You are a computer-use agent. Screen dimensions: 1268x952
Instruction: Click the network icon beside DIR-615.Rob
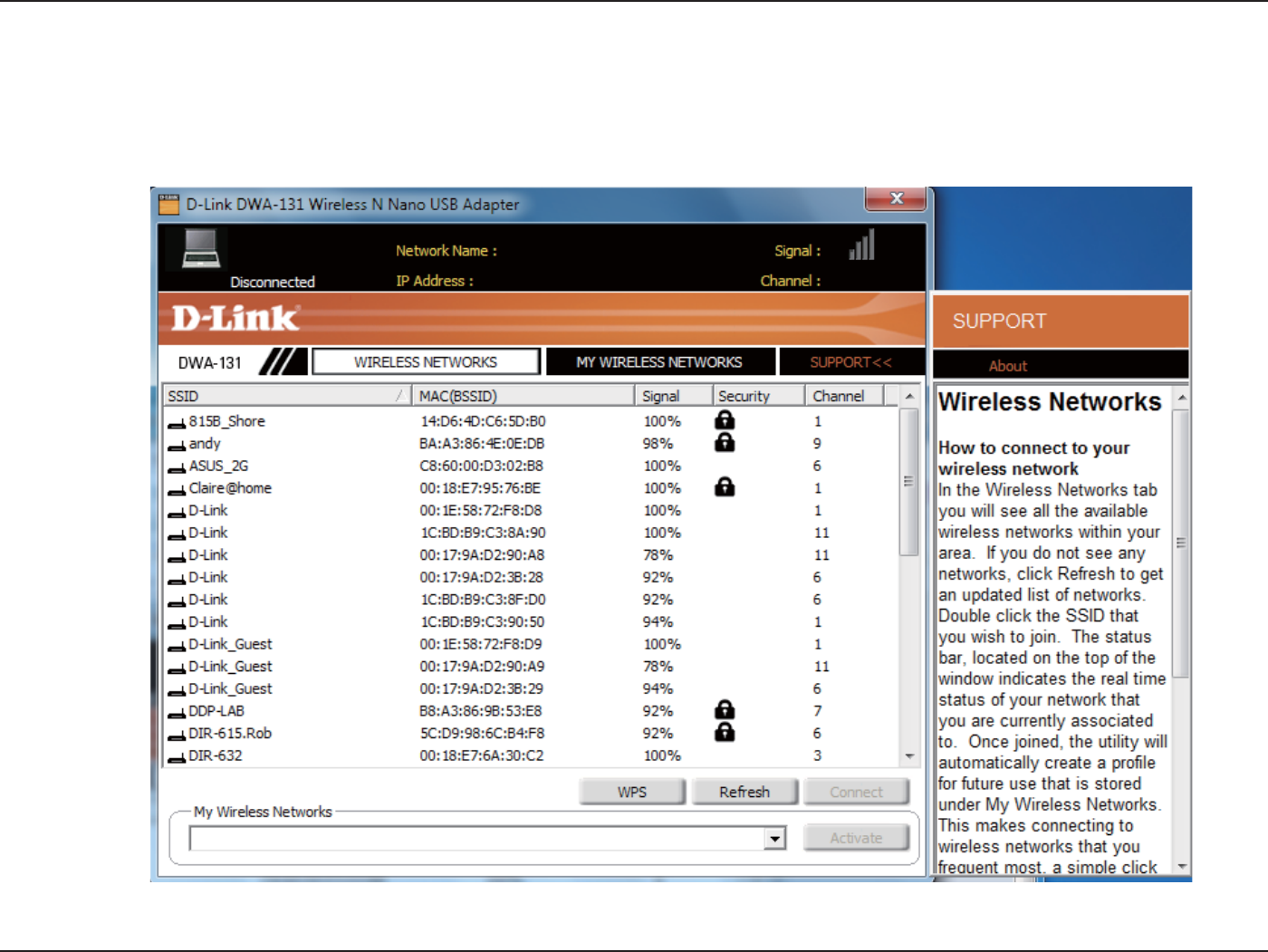click(177, 736)
